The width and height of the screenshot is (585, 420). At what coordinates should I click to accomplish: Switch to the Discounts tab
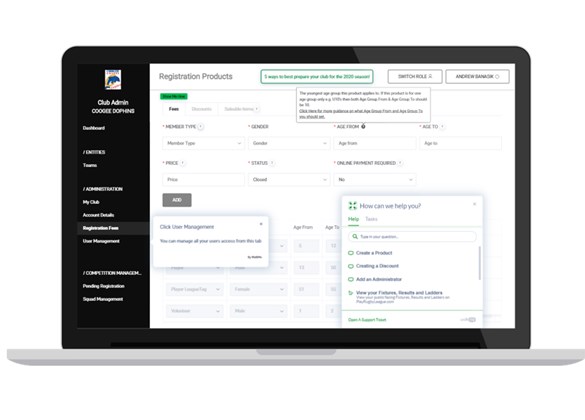coord(201,109)
